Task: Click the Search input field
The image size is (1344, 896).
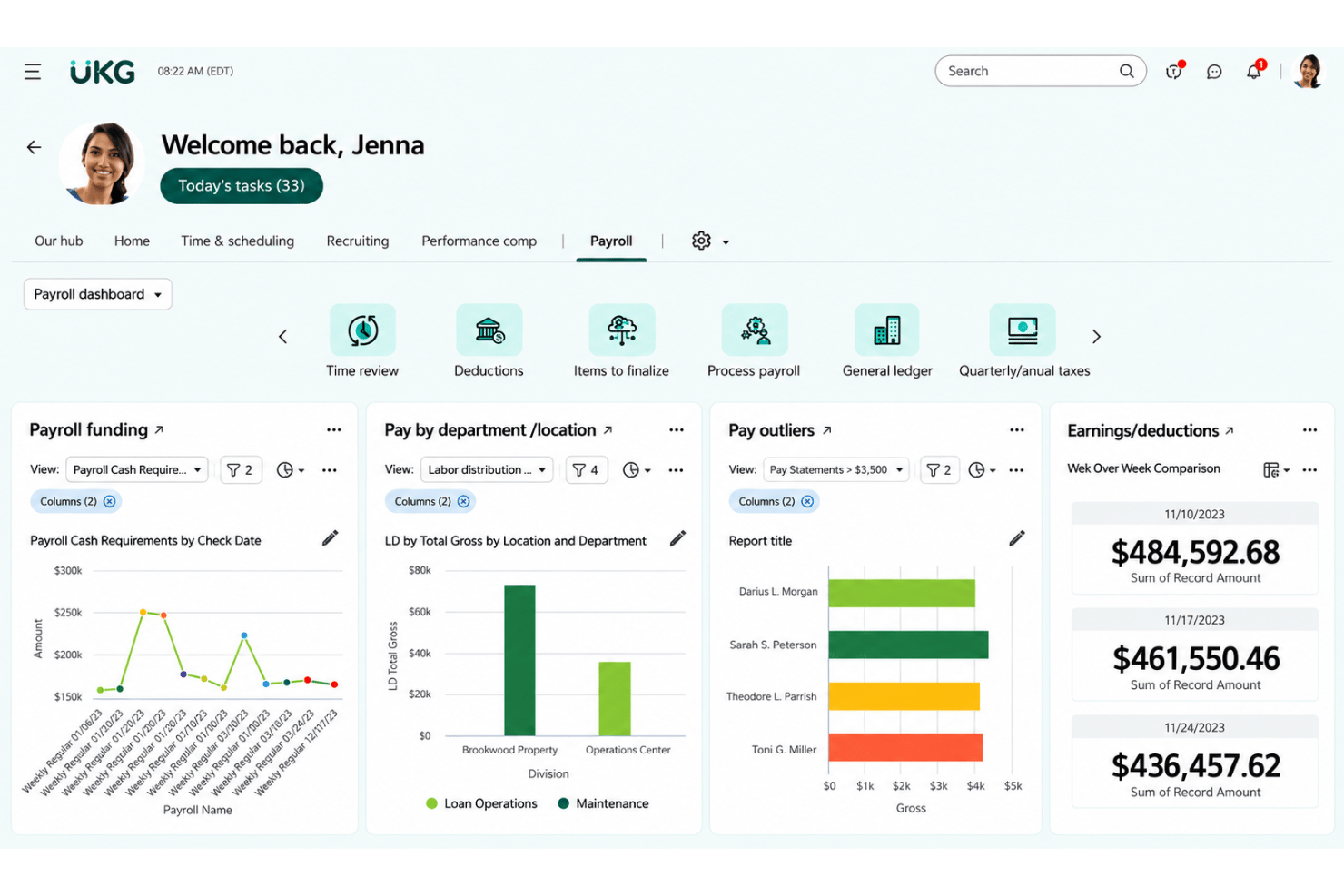Action: 1041,71
